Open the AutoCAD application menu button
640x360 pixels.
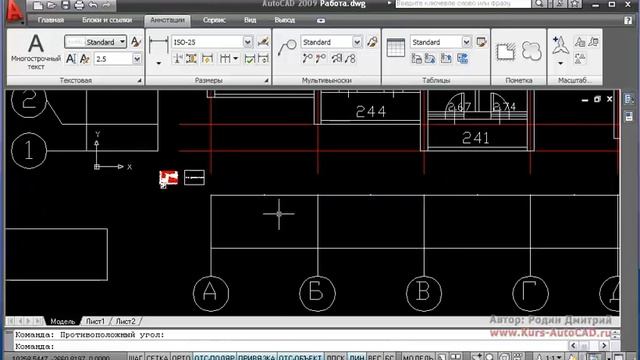(x=14, y=11)
